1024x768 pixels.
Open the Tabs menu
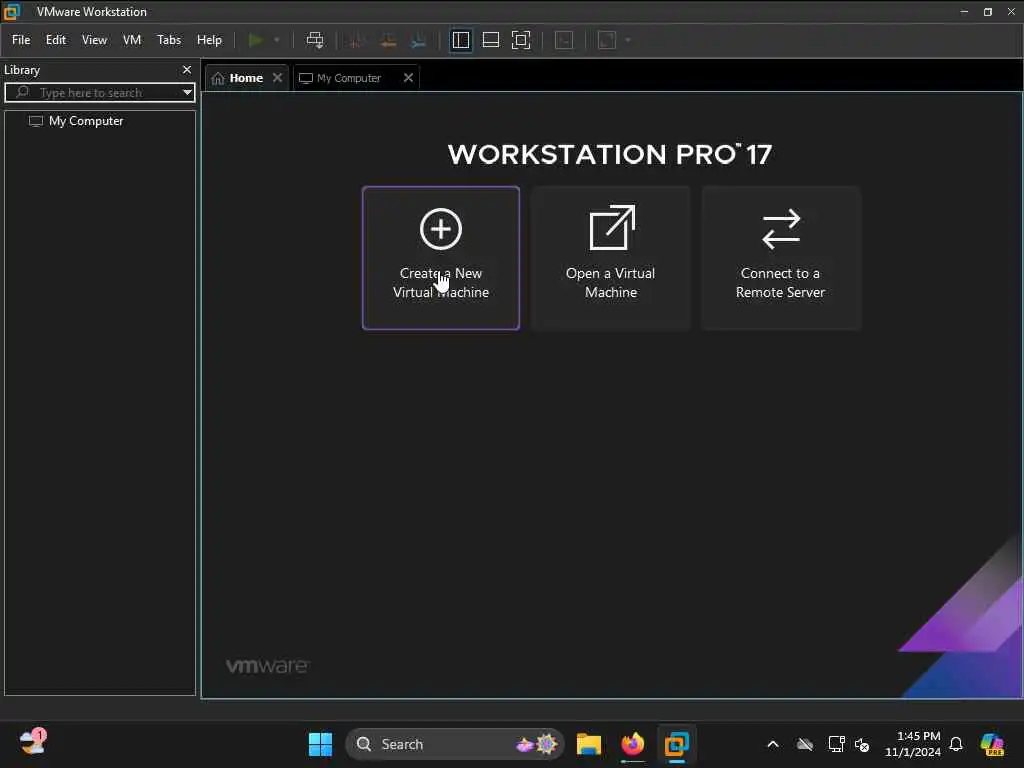[169, 40]
